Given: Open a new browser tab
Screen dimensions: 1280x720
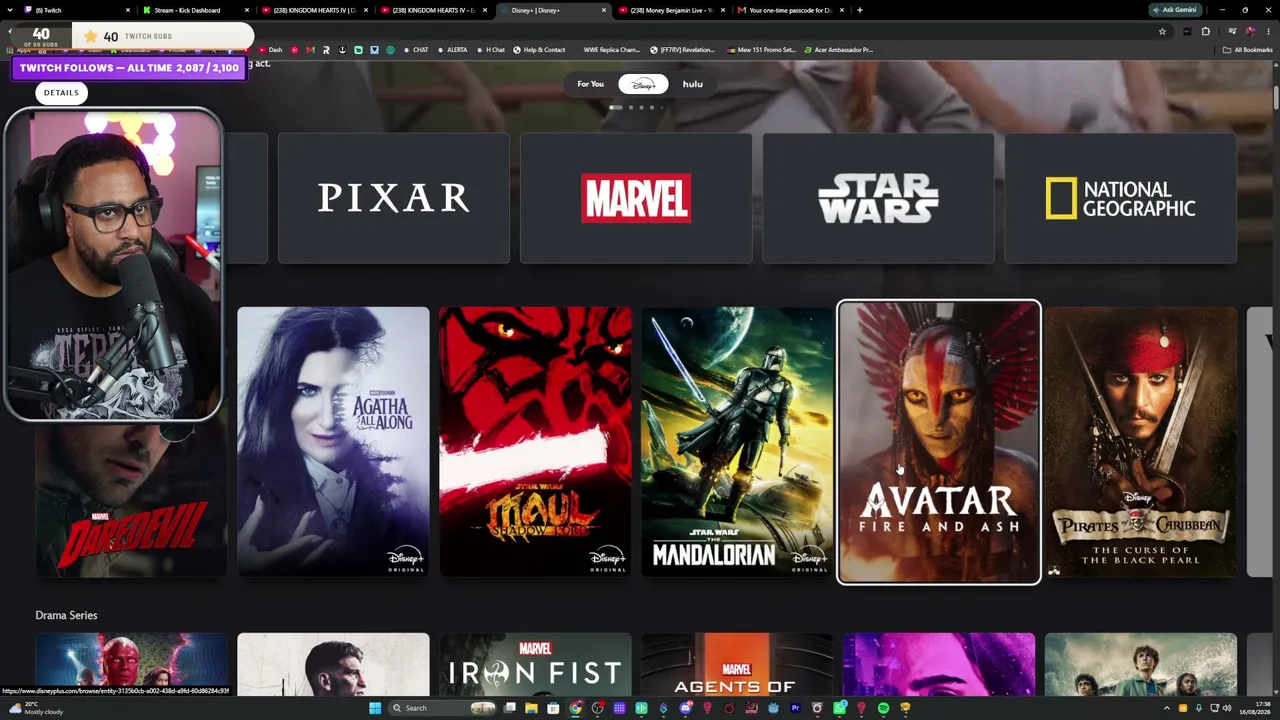Looking at the screenshot, I should pos(860,10).
